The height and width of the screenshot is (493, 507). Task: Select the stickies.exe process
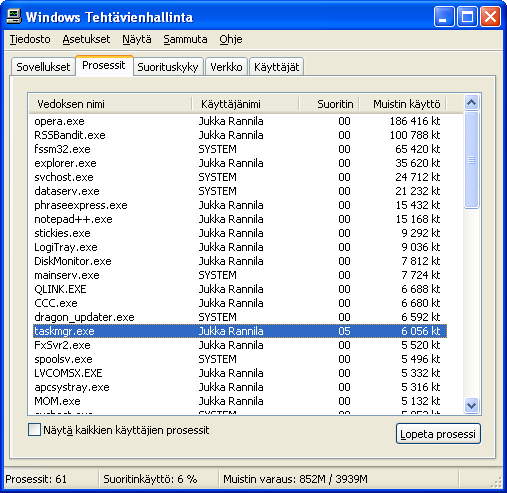pyautogui.click(x=240, y=233)
